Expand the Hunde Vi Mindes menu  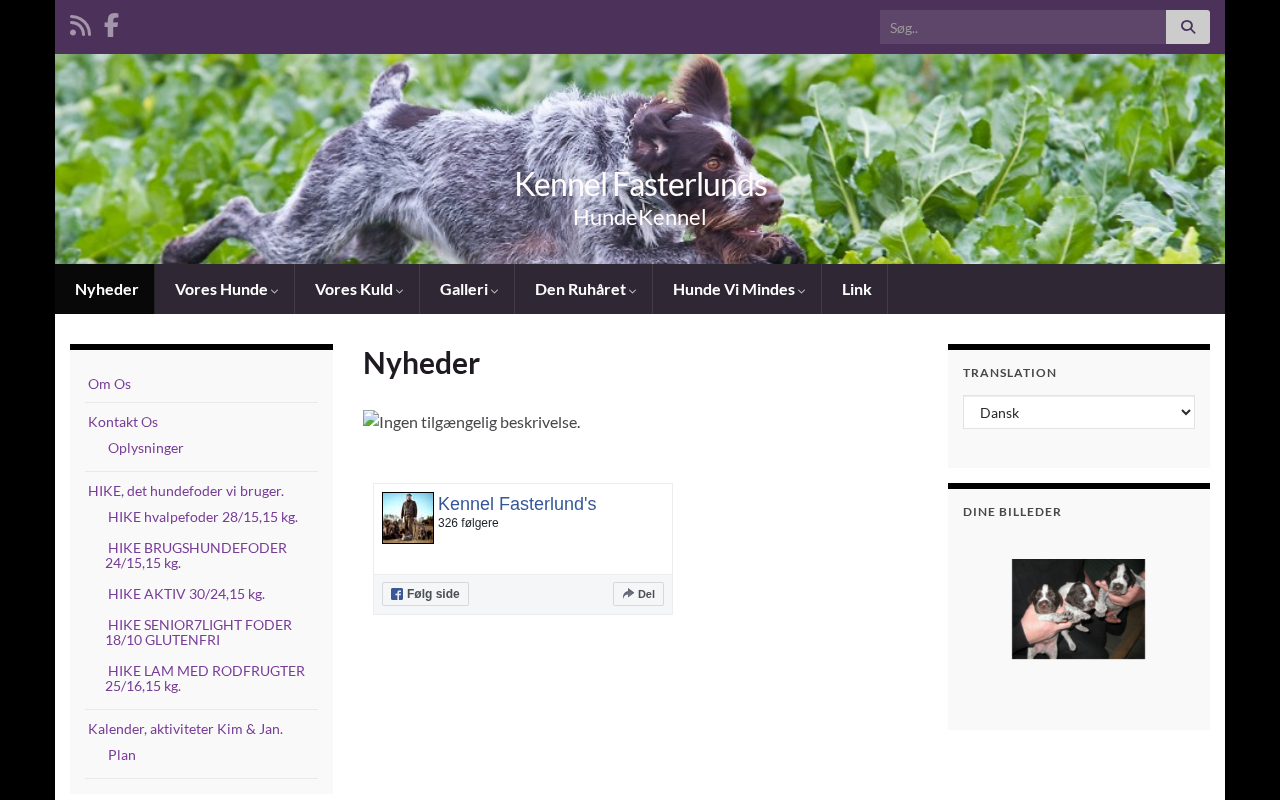pyautogui.click(x=737, y=289)
